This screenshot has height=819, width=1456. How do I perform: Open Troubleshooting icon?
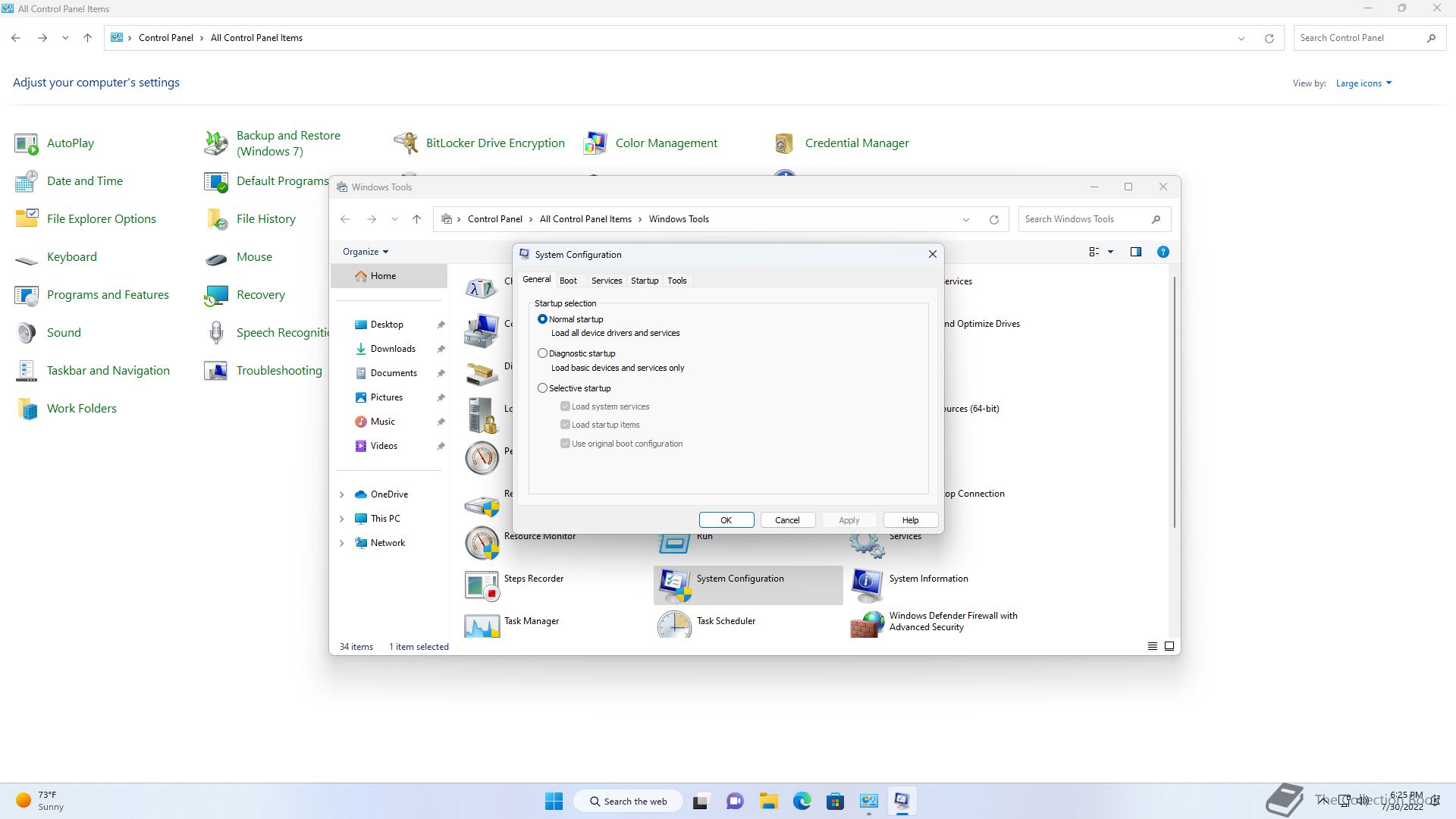(x=216, y=371)
